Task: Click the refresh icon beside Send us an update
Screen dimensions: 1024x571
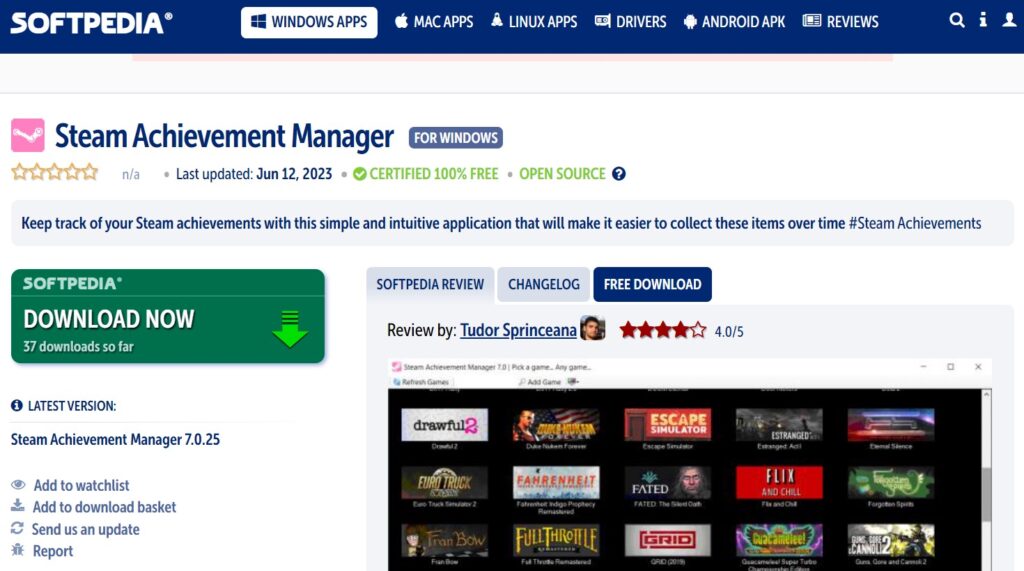Action: [x=17, y=528]
